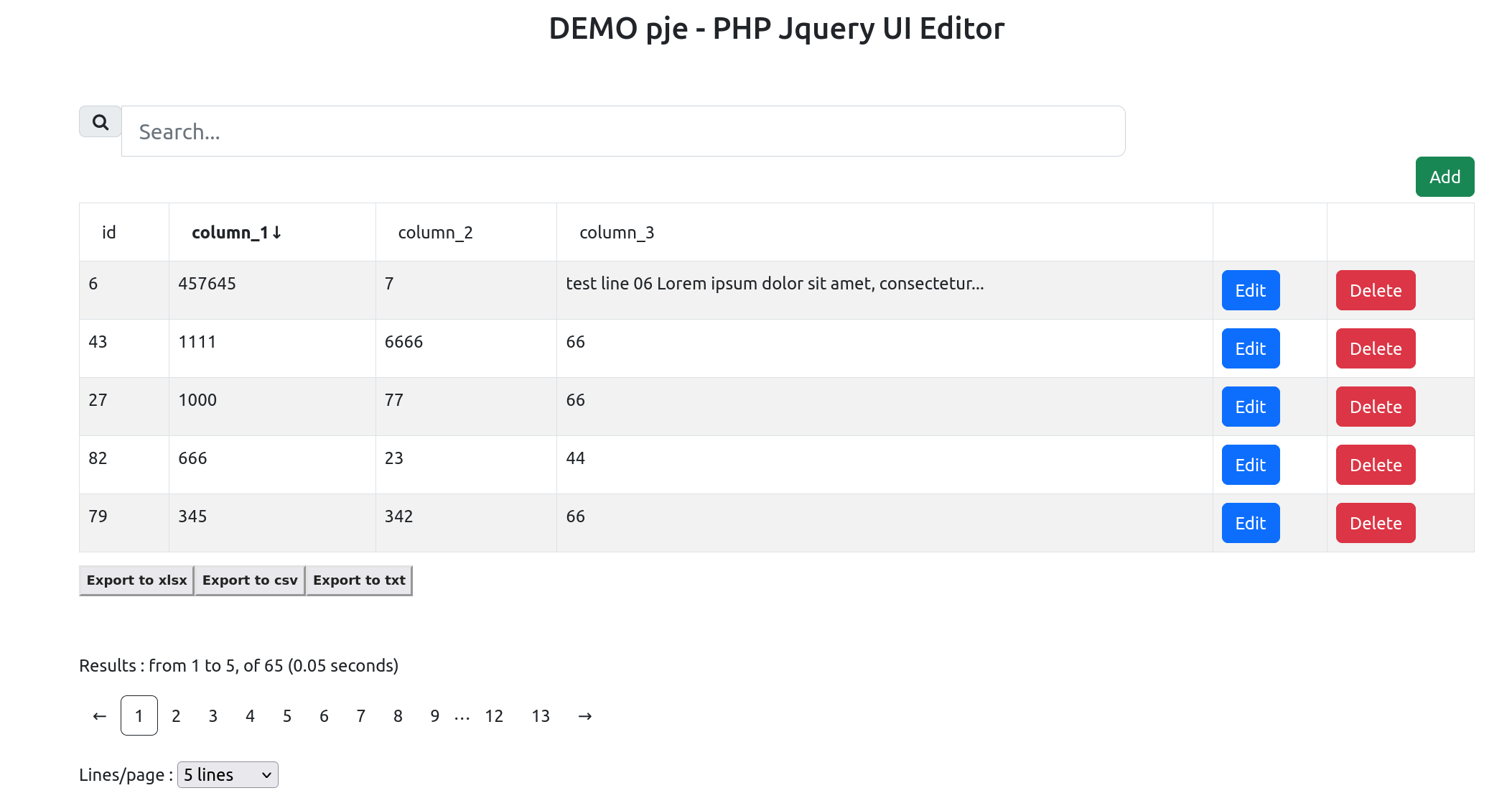1512x811 pixels.
Task: Click Export to csv
Action: click(x=250, y=580)
